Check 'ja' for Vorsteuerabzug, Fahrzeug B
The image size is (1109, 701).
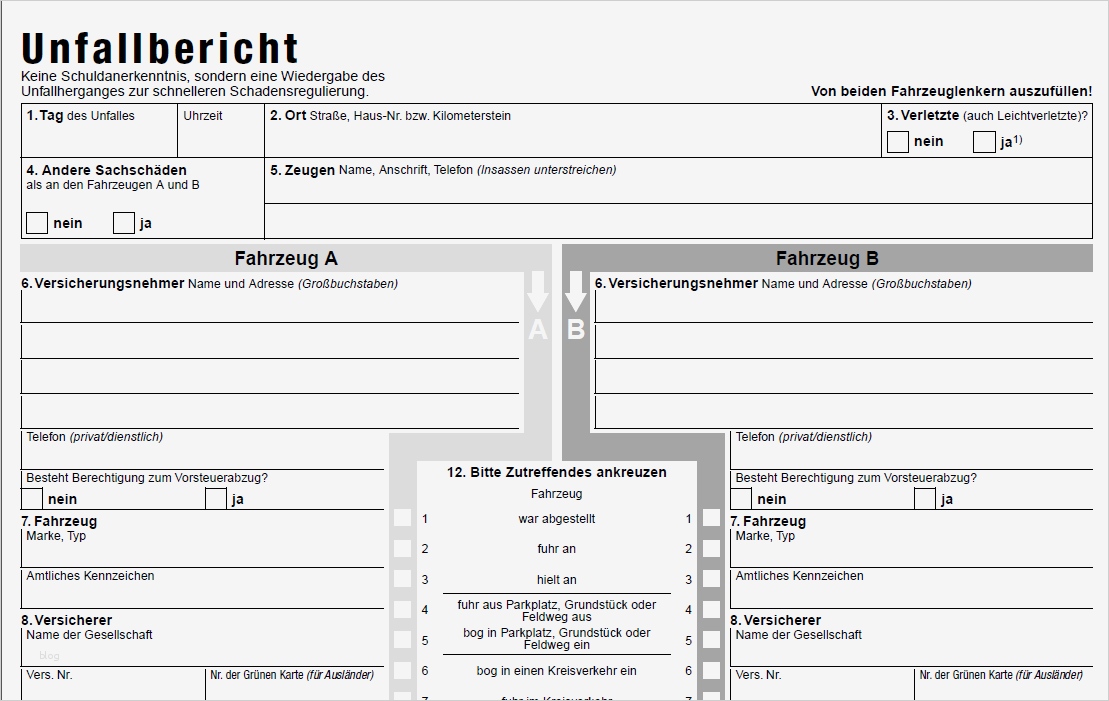[x=924, y=499]
